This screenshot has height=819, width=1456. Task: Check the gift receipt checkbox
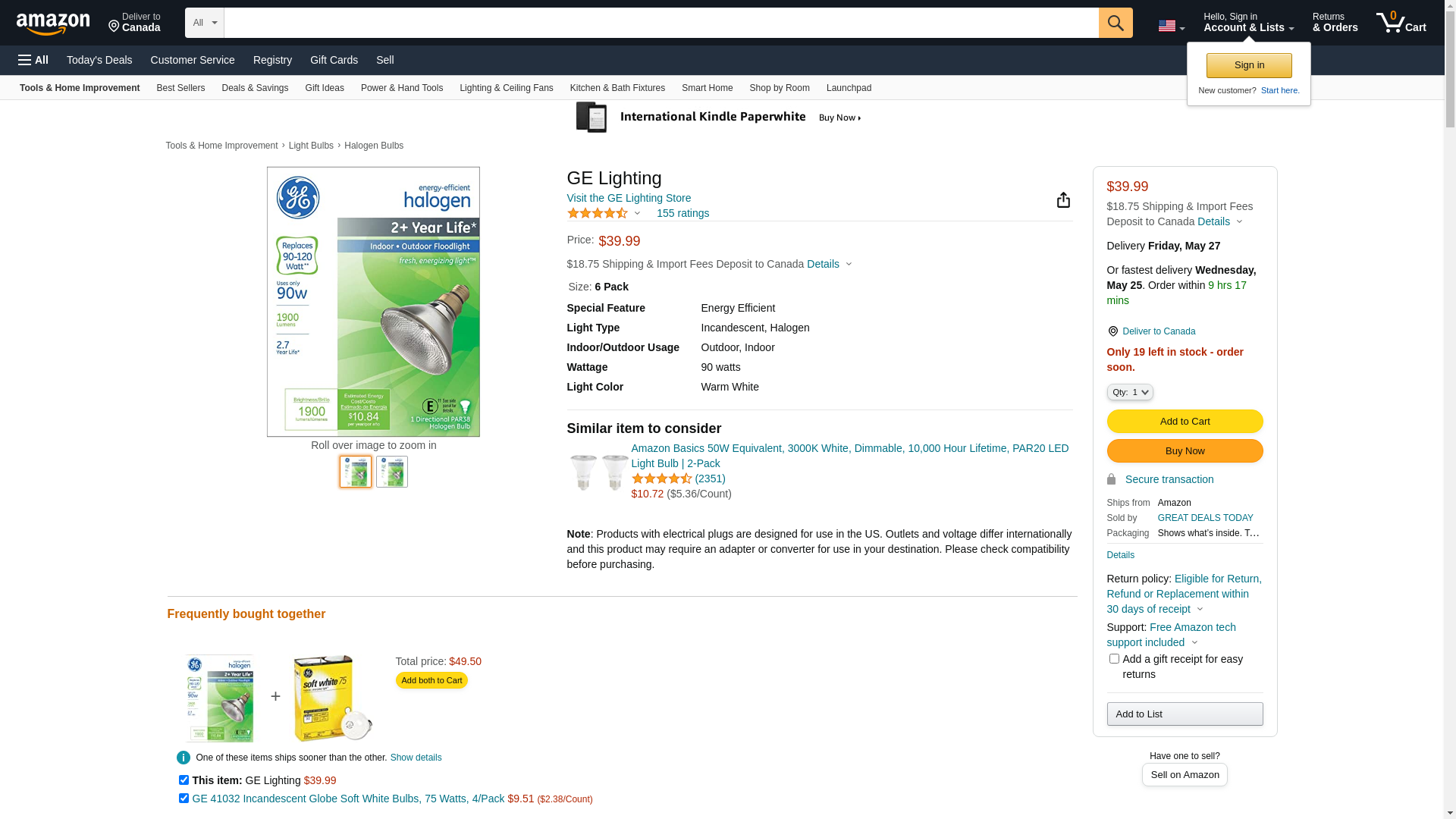(1114, 659)
